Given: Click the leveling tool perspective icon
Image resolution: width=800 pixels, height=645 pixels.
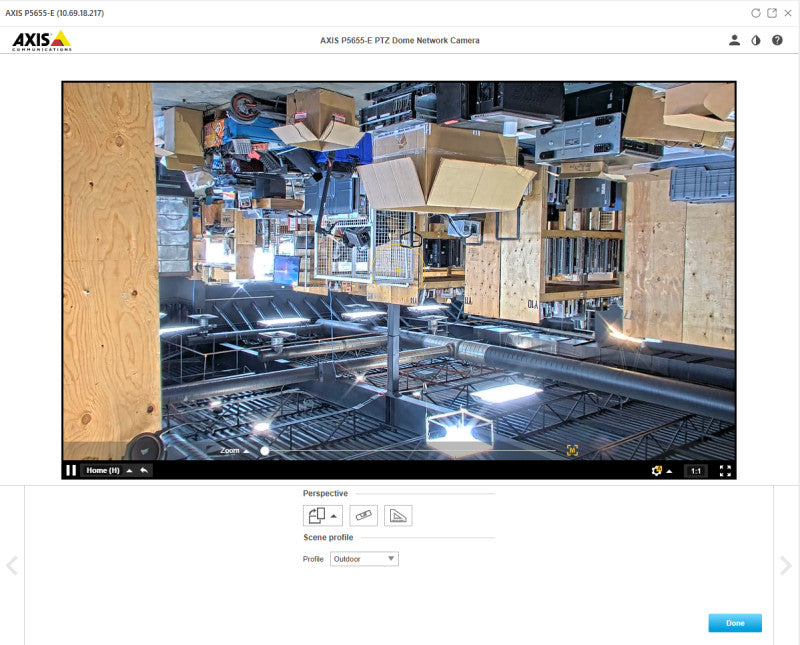Looking at the screenshot, I should [363, 515].
